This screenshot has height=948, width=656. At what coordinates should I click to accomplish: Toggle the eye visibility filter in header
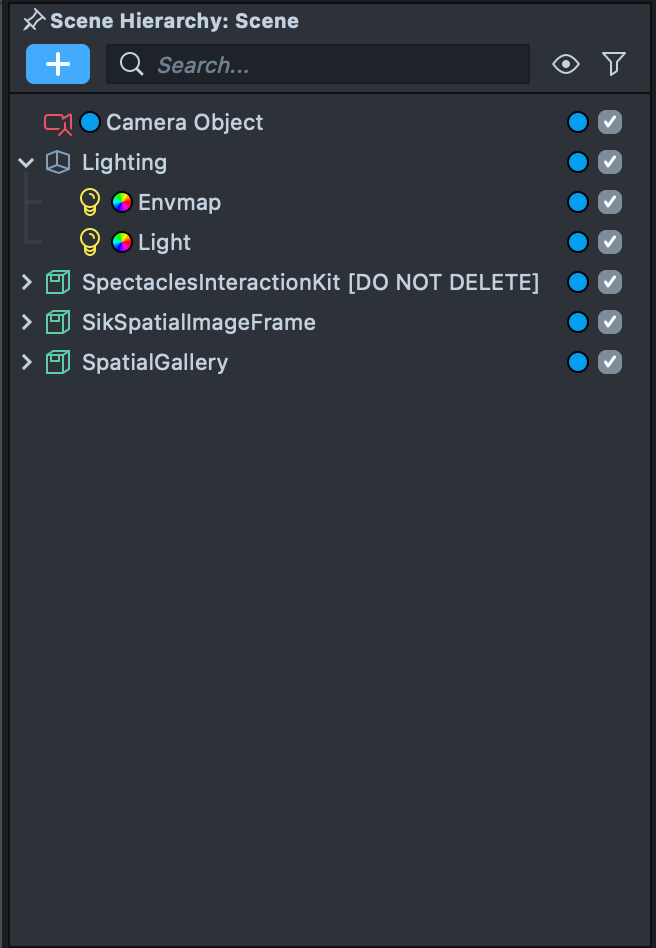click(x=566, y=64)
